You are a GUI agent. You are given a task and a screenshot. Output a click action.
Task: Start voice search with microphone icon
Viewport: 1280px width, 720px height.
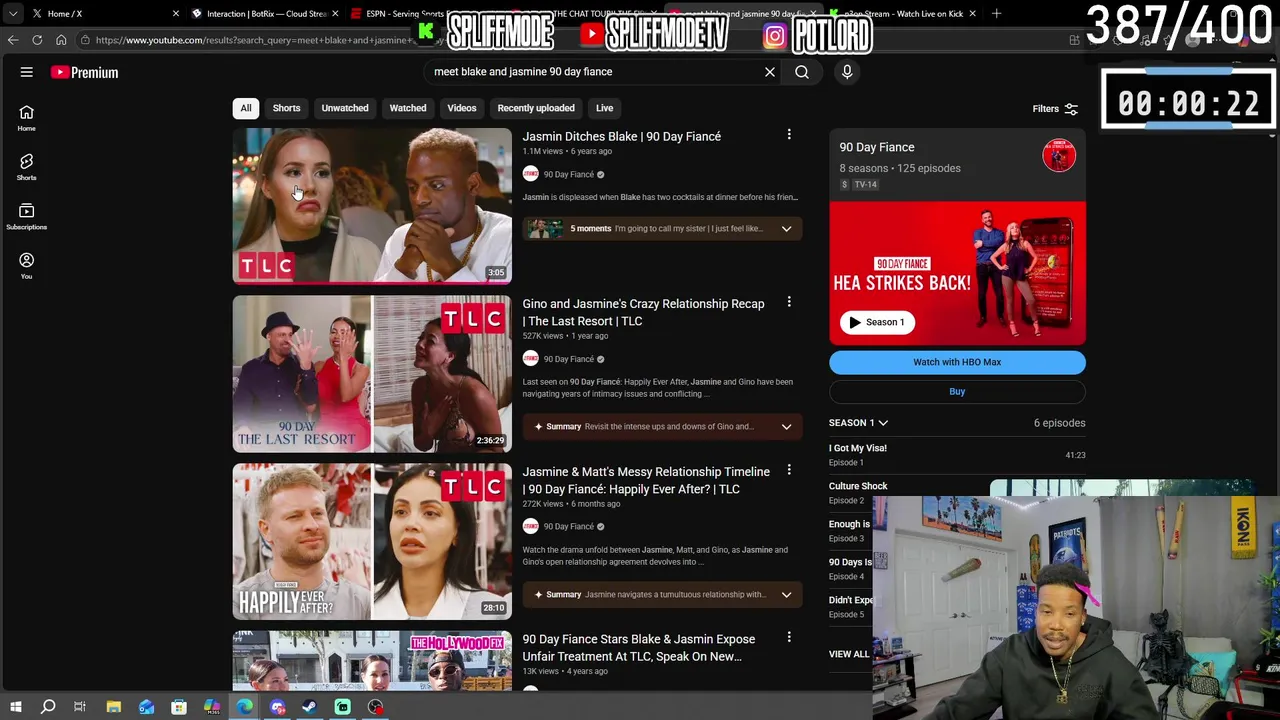click(847, 72)
